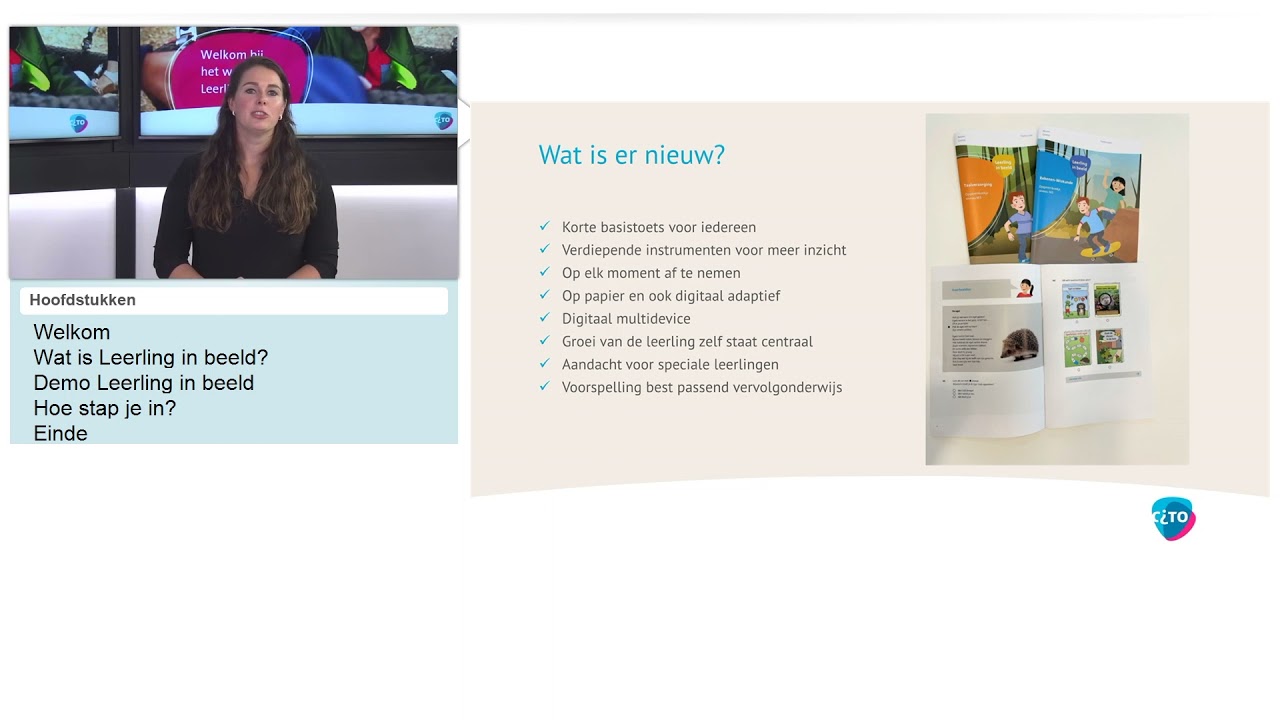1280x720 pixels.
Task: Click the booklet photo on the slide
Action: tap(1057, 289)
